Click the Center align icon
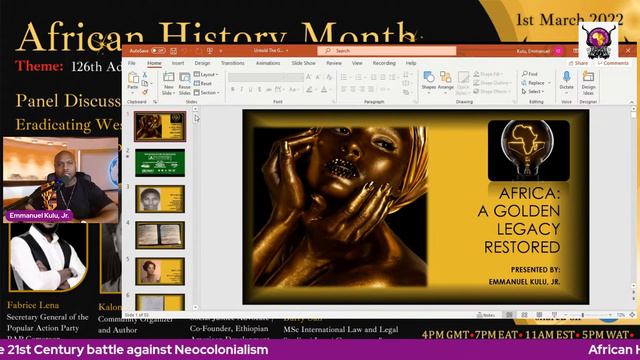 (x=353, y=89)
